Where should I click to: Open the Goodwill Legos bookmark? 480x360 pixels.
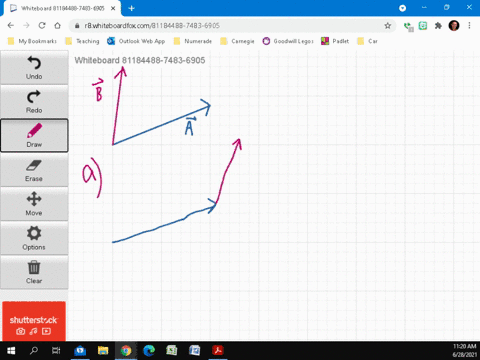click(x=288, y=41)
